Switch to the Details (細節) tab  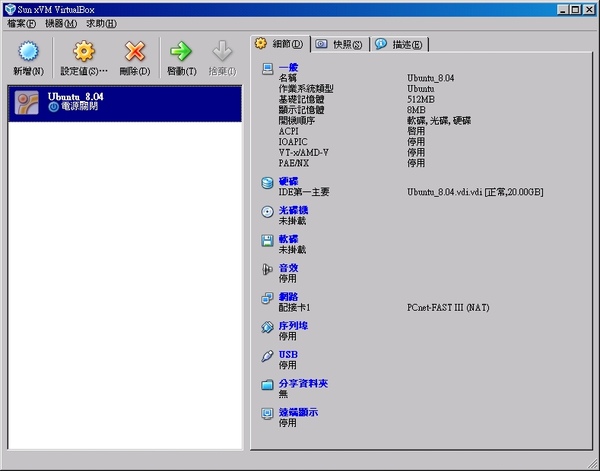point(280,44)
